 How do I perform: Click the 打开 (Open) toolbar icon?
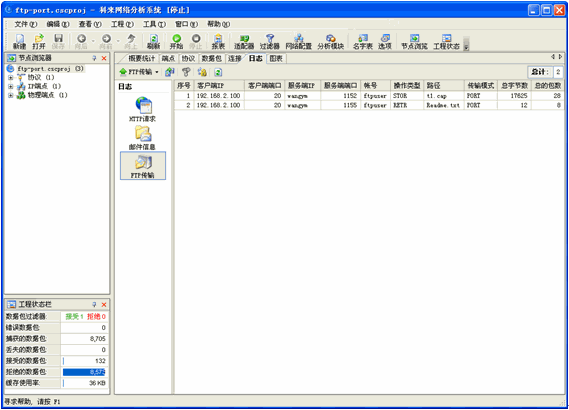click(39, 42)
